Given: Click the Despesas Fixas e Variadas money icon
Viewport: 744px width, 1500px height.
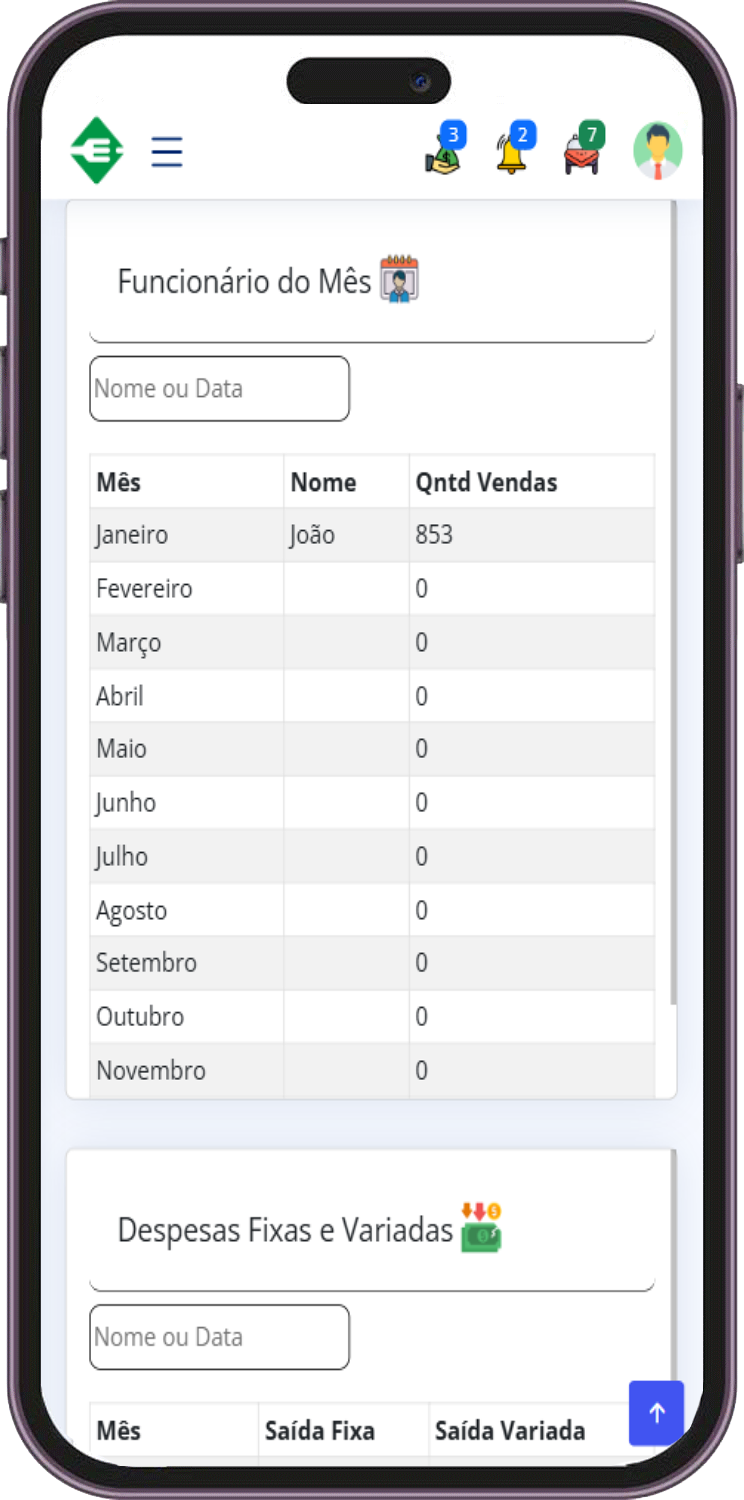Looking at the screenshot, I should (x=481, y=1228).
